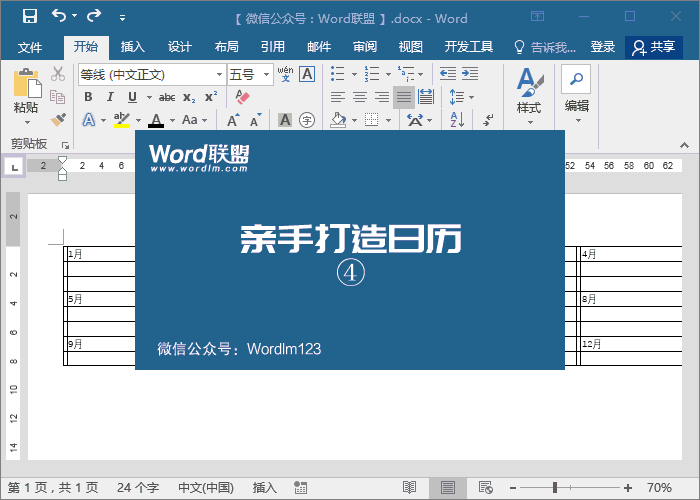Click the multilevel list icon

click(406, 74)
